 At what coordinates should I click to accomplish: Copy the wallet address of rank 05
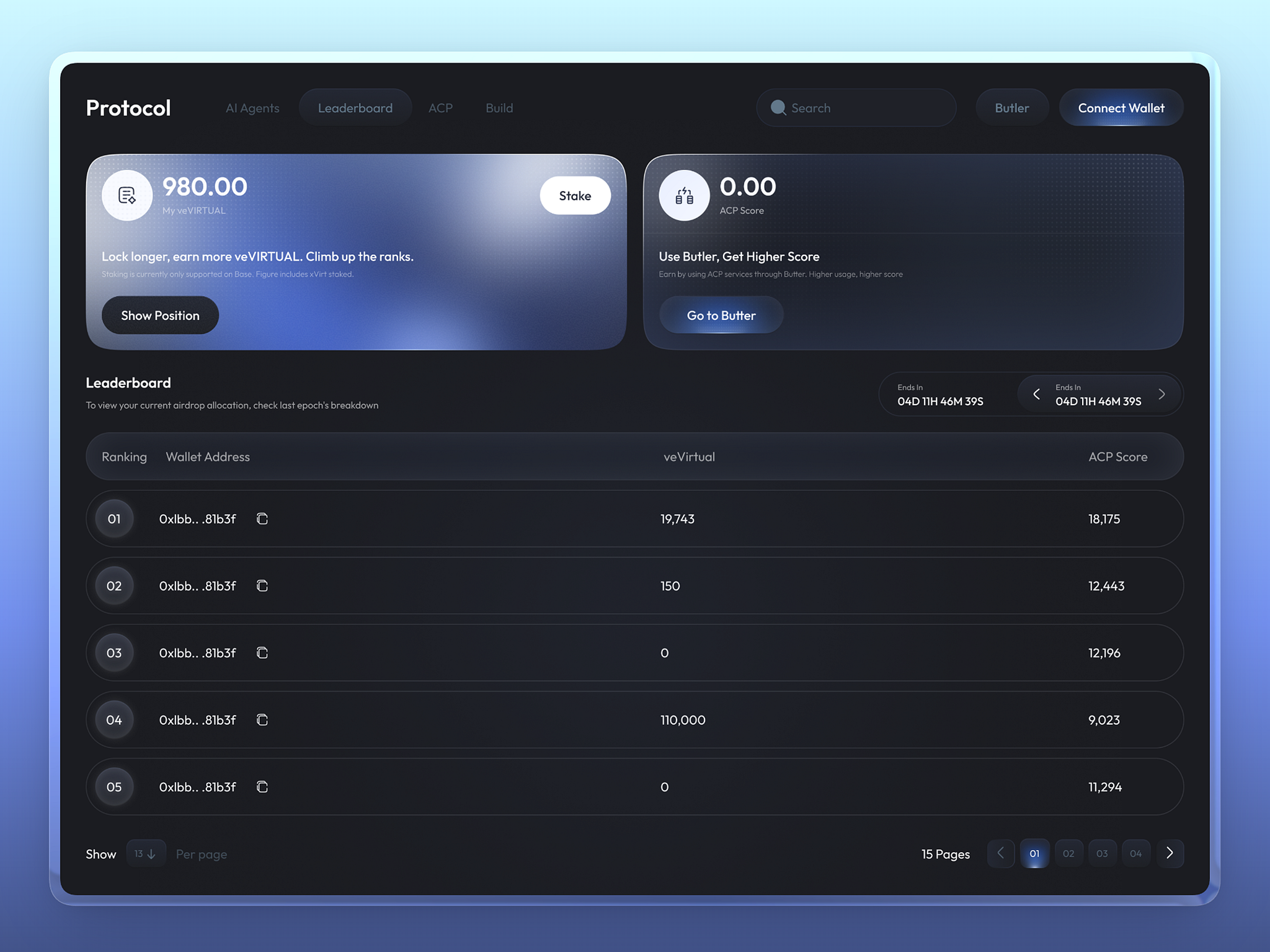(262, 787)
